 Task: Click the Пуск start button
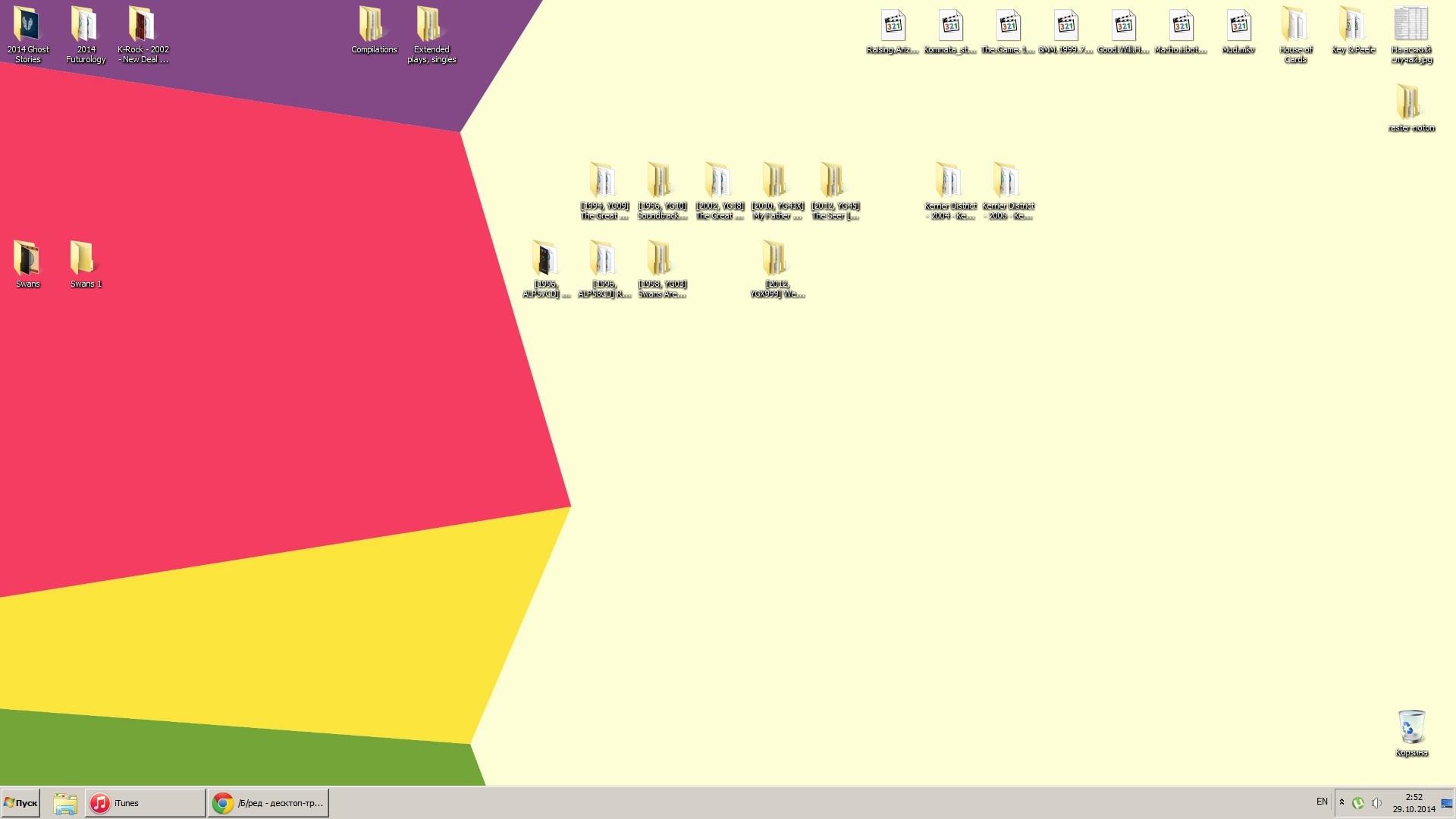(x=20, y=803)
